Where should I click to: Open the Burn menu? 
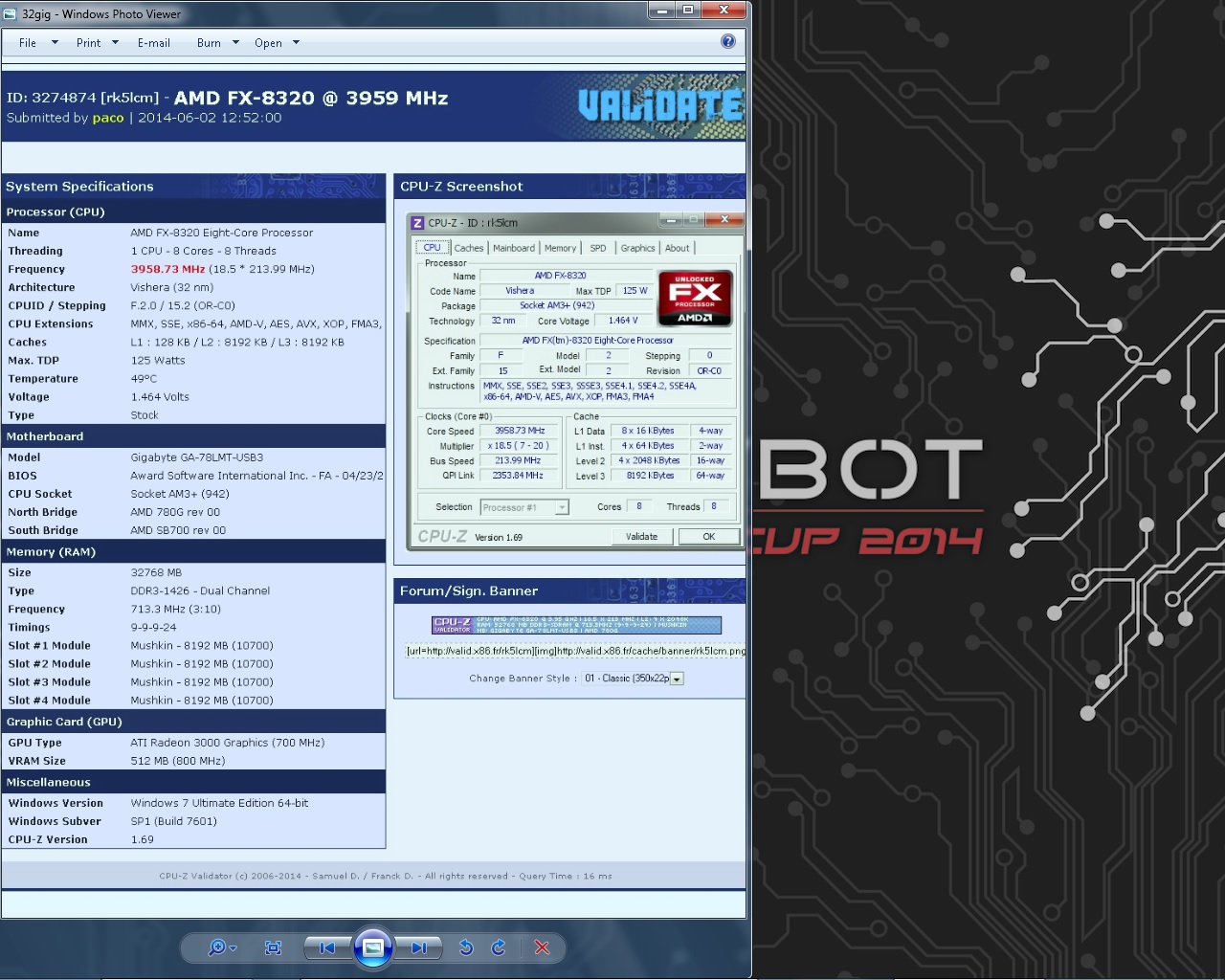click(209, 42)
